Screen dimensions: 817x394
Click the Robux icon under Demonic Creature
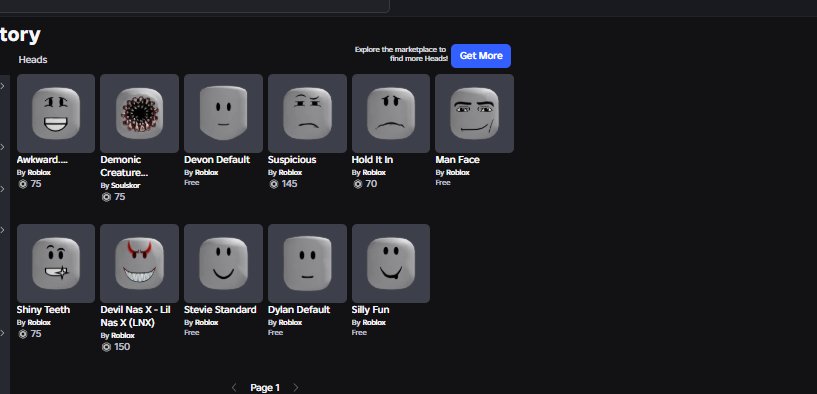106,197
